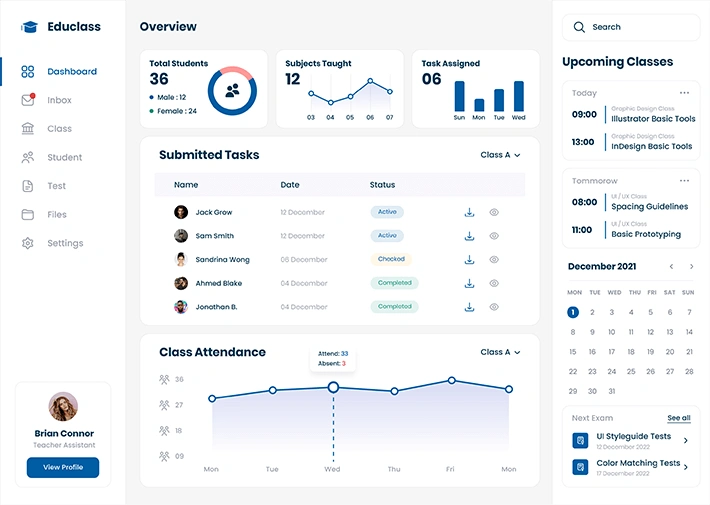710x505 pixels.
Task: Toggle the eye icon for Ahmed Blake
Action: coord(494,283)
